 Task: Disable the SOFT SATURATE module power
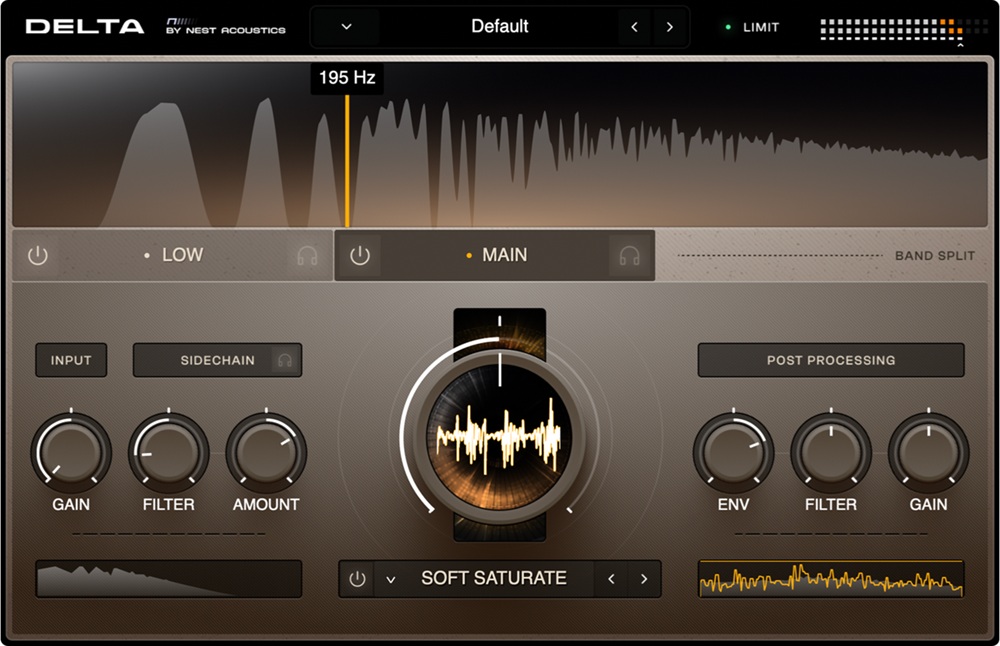click(357, 578)
